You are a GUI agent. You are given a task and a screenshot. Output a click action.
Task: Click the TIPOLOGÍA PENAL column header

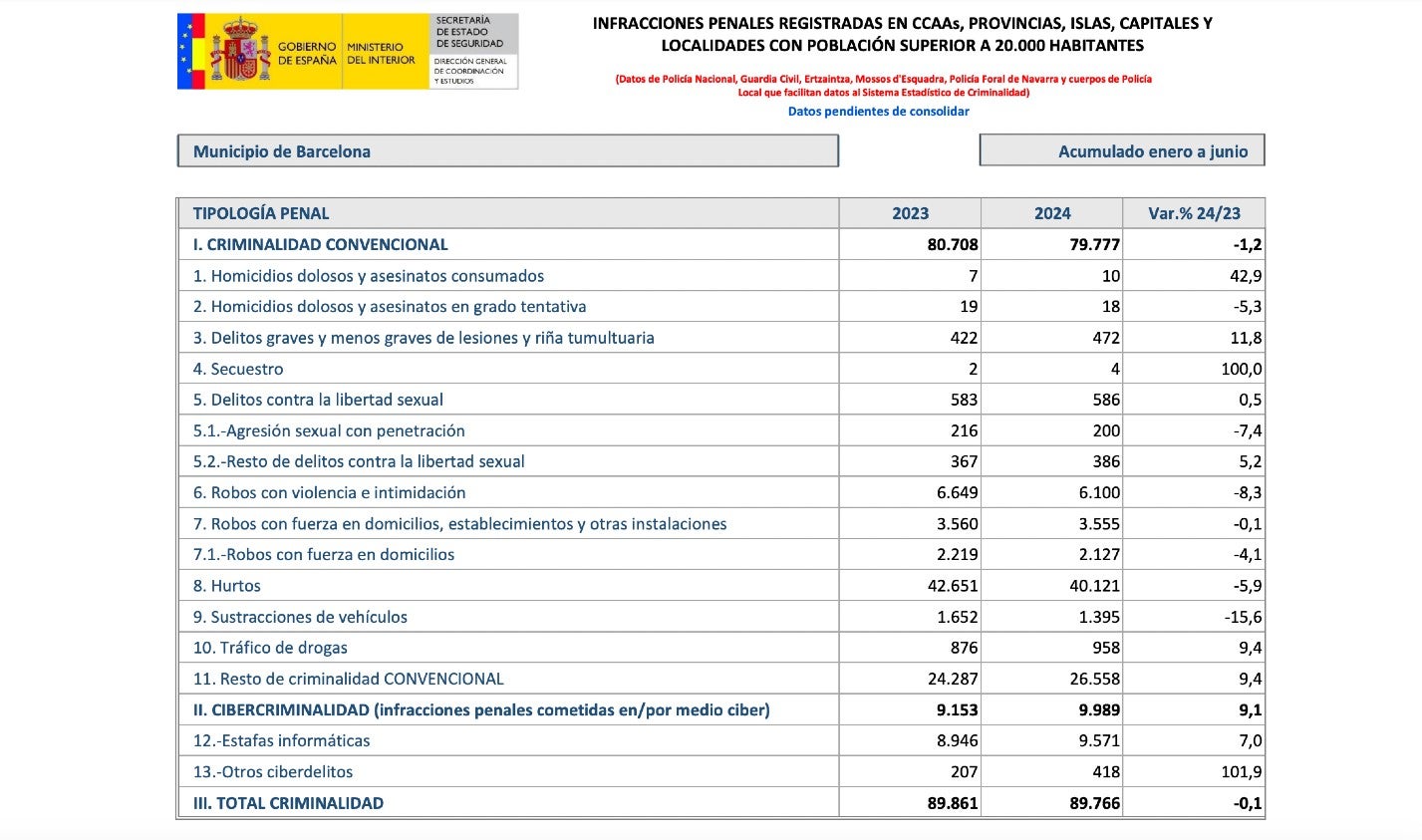(x=261, y=213)
